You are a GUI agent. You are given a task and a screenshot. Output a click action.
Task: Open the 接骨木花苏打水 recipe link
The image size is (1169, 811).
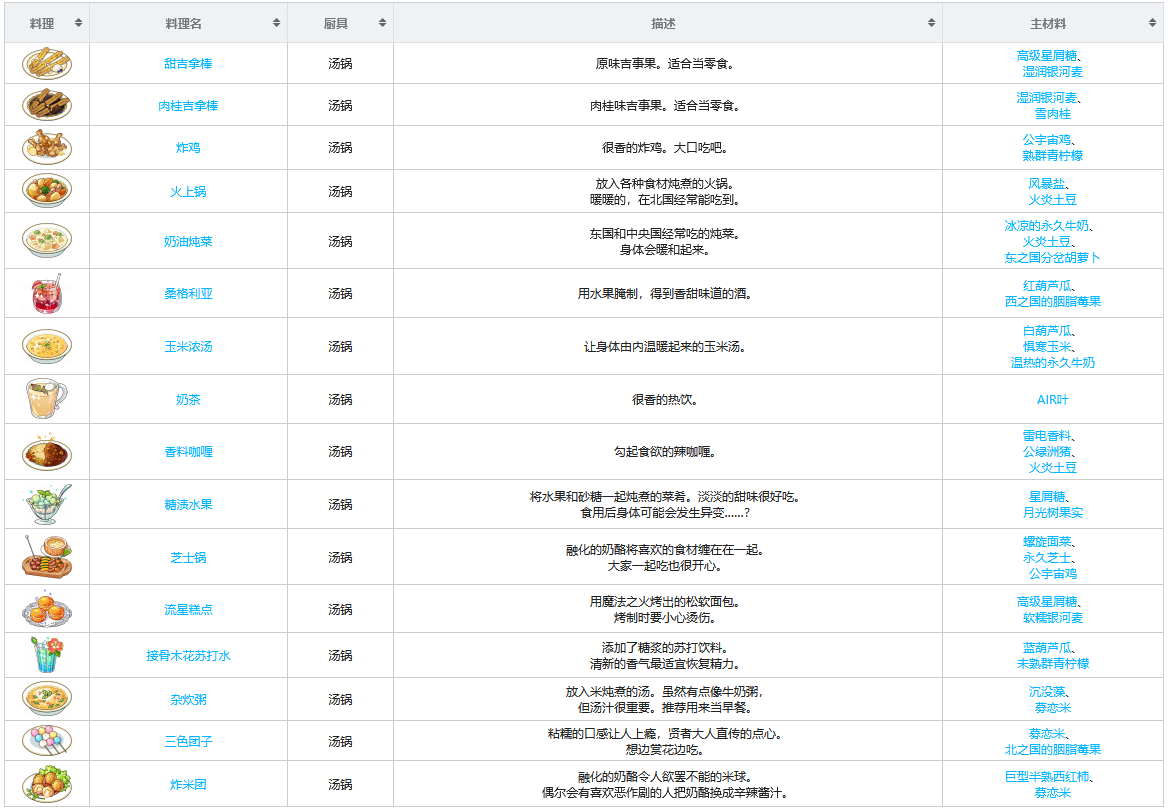(188, 655)
